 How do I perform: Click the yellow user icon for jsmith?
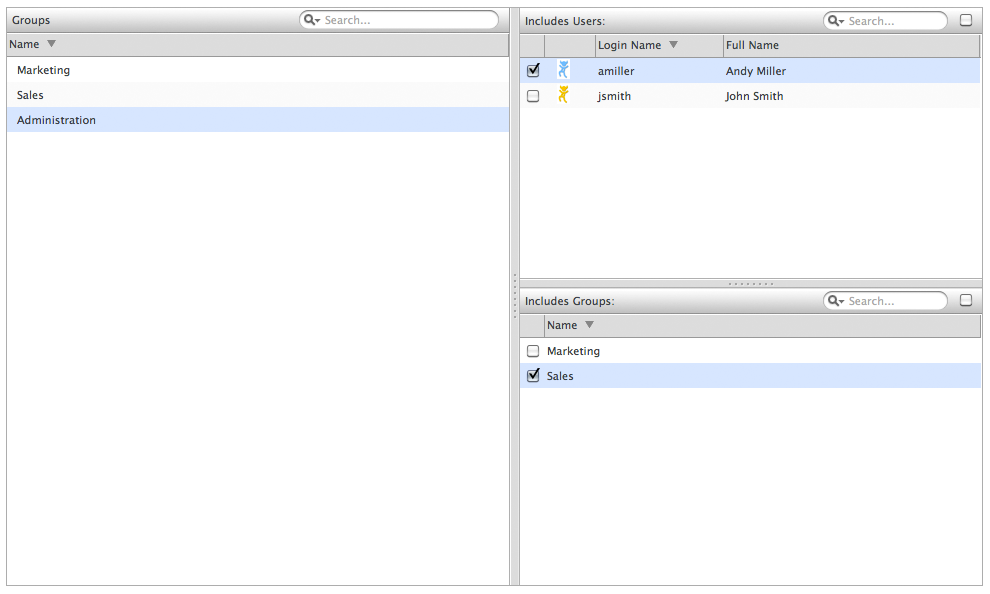click(x=564, y=95)
